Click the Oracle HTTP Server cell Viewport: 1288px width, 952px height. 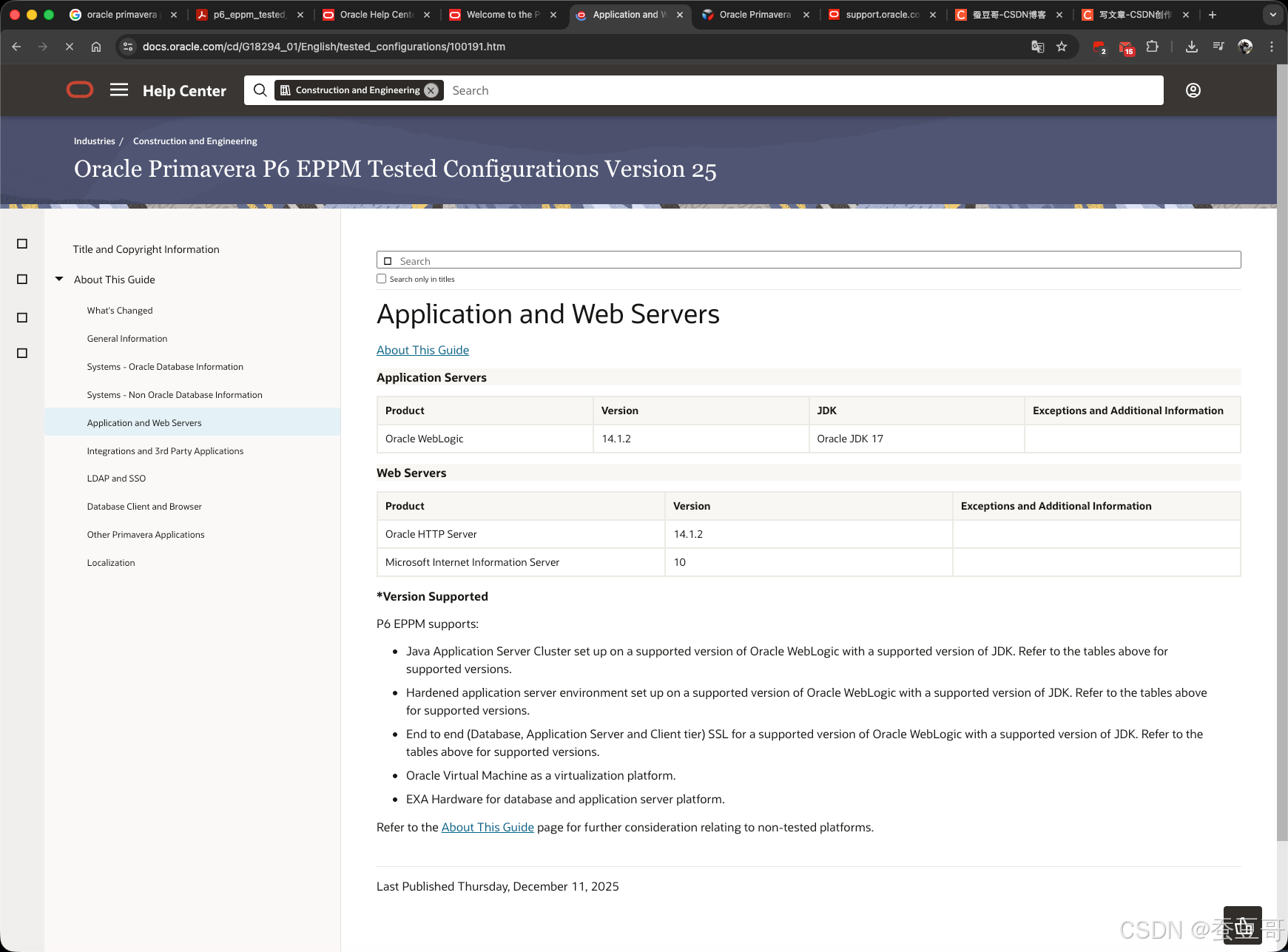pos(521,535)
